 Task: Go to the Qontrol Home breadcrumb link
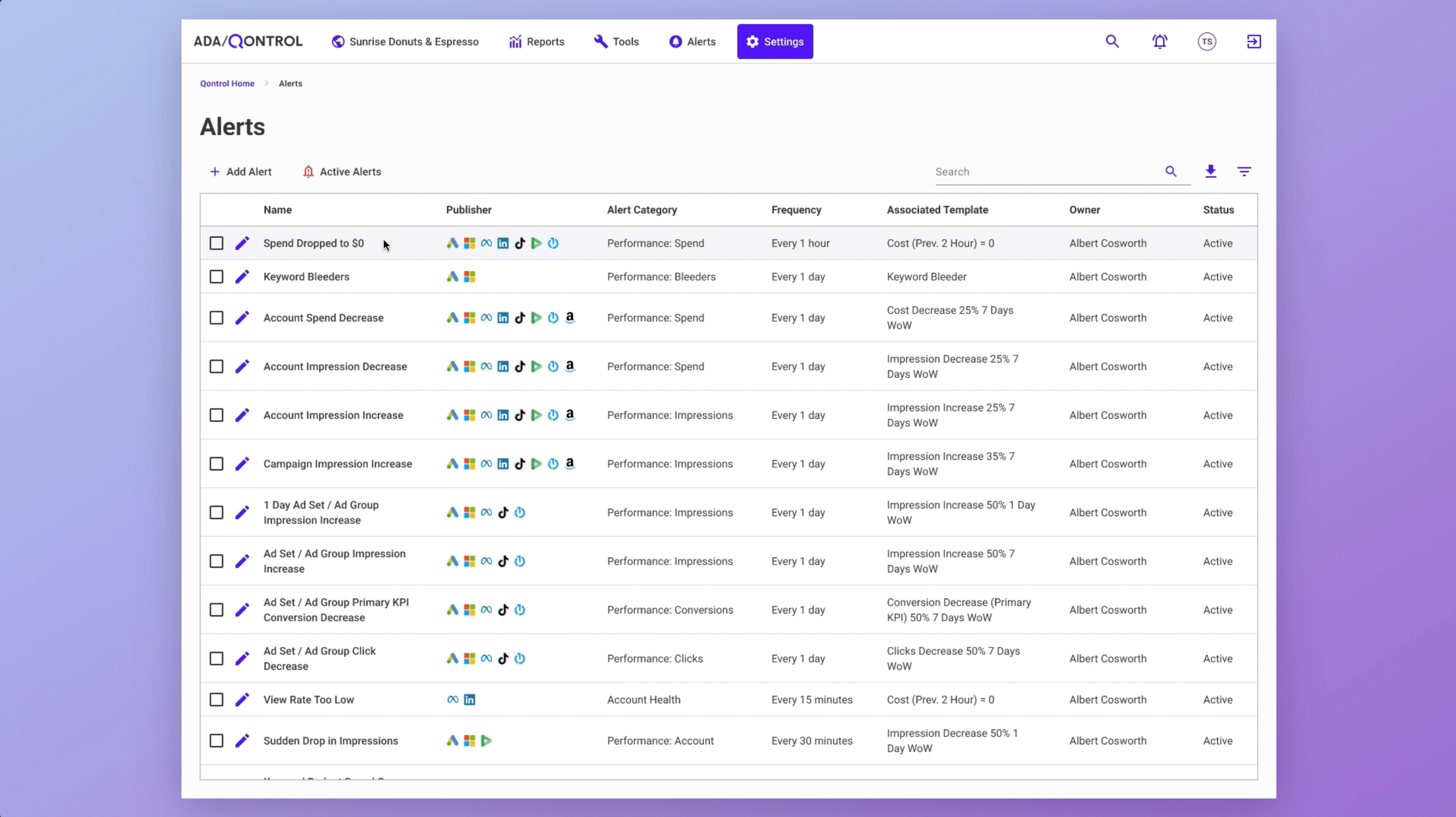point(227,83)
